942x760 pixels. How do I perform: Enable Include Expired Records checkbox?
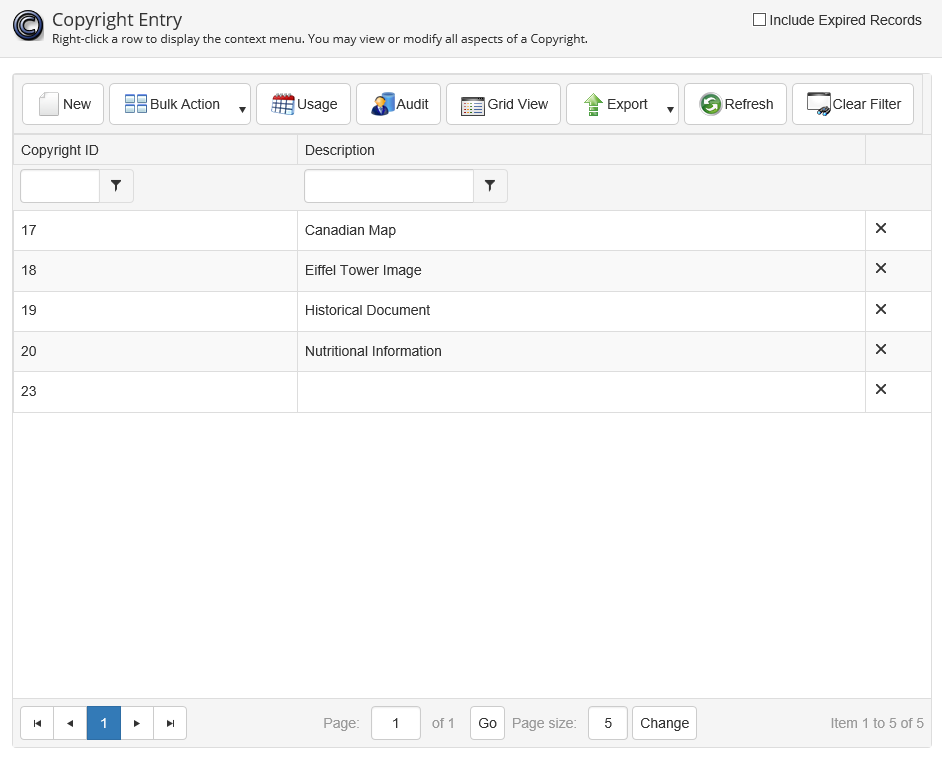pos(759,20)
